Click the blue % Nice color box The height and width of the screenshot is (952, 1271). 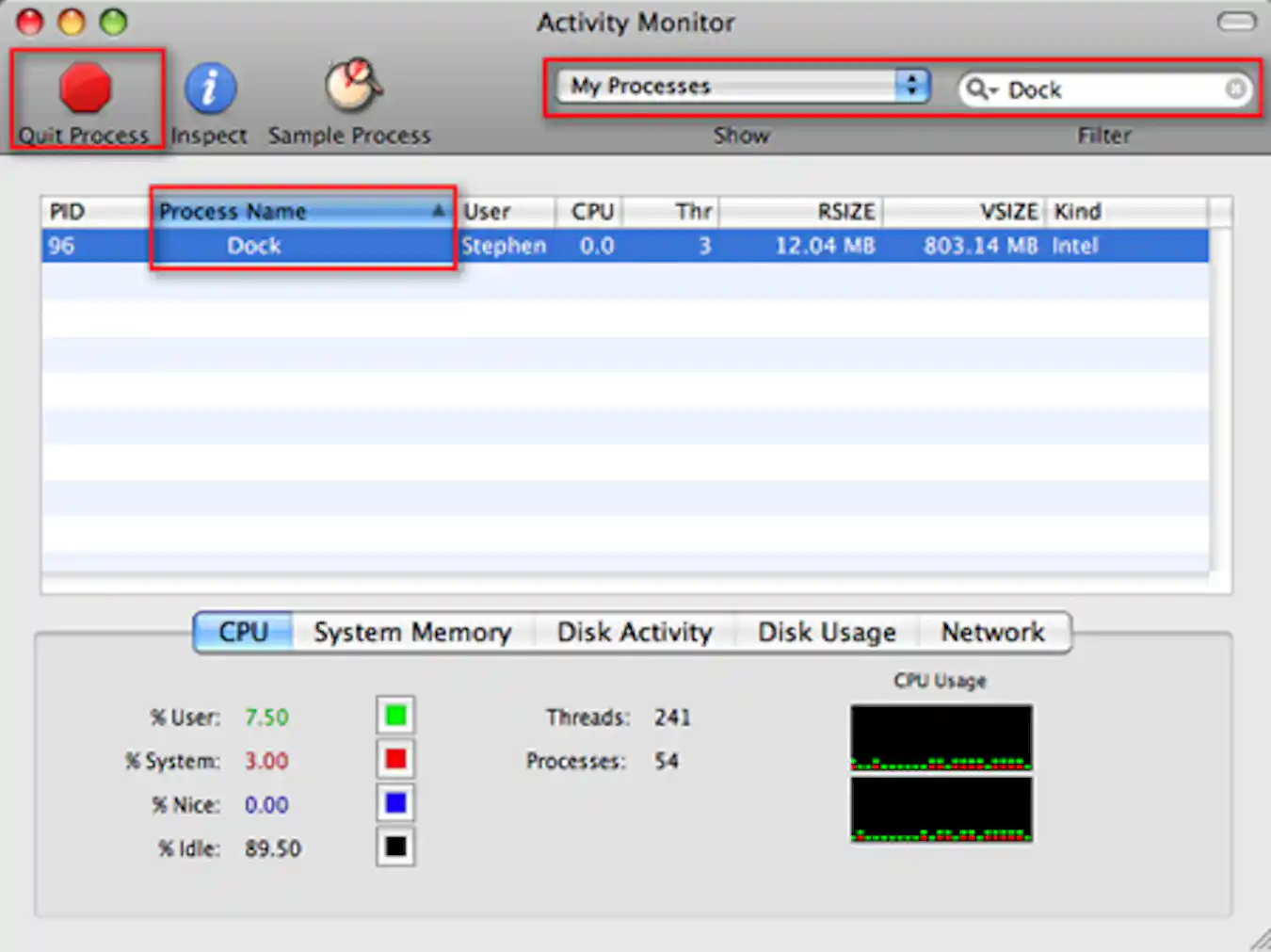[394, 802]
